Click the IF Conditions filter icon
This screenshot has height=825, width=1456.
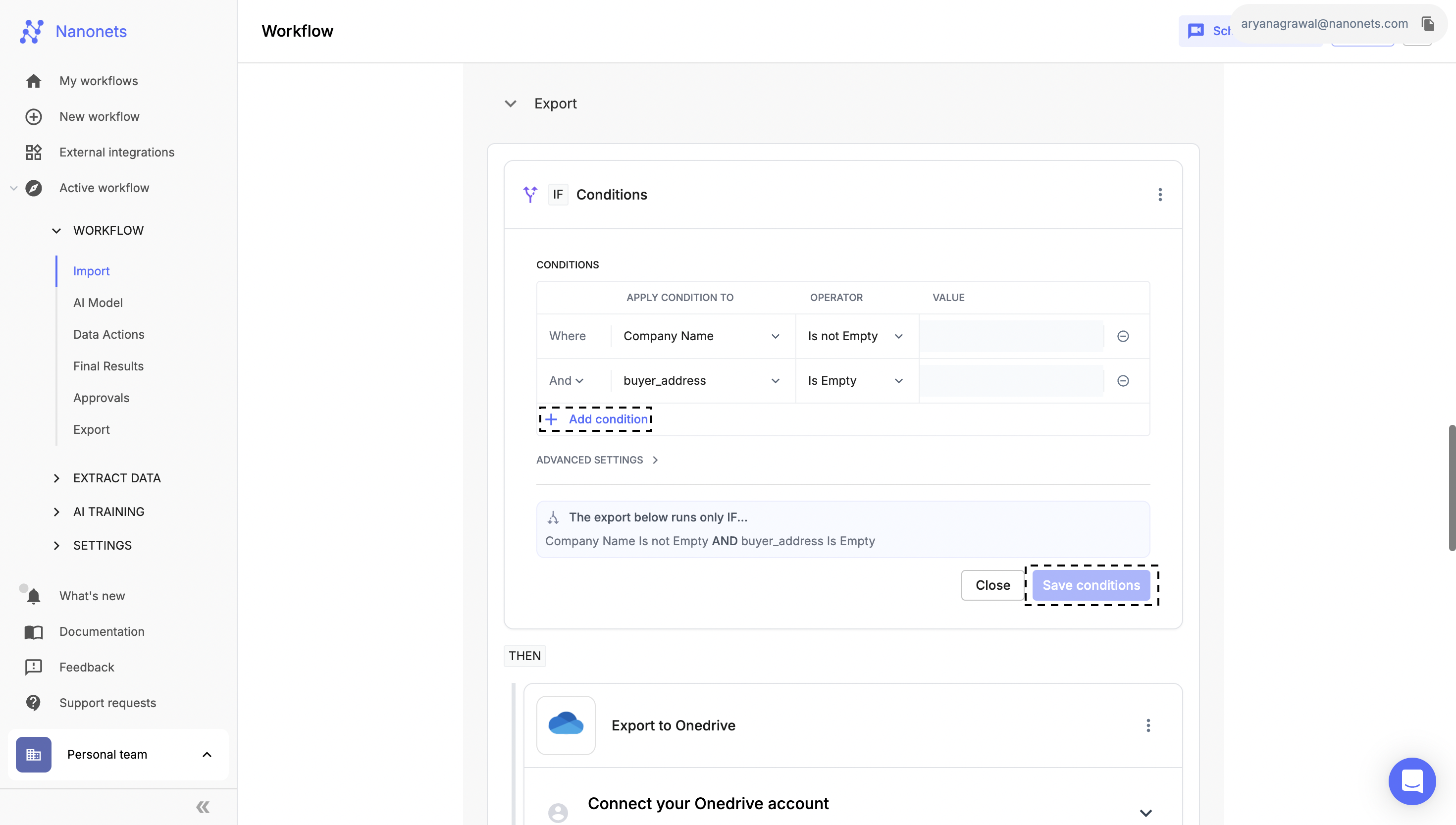pos(531,195)
